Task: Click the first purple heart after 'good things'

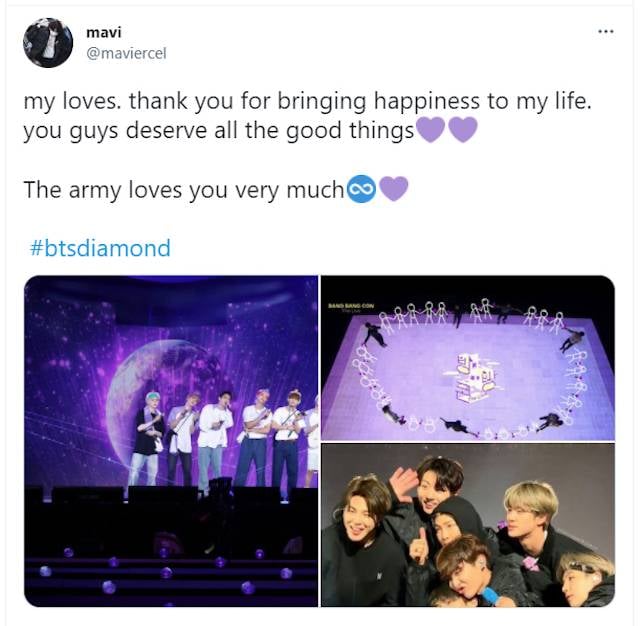Action: coord(430,130)
